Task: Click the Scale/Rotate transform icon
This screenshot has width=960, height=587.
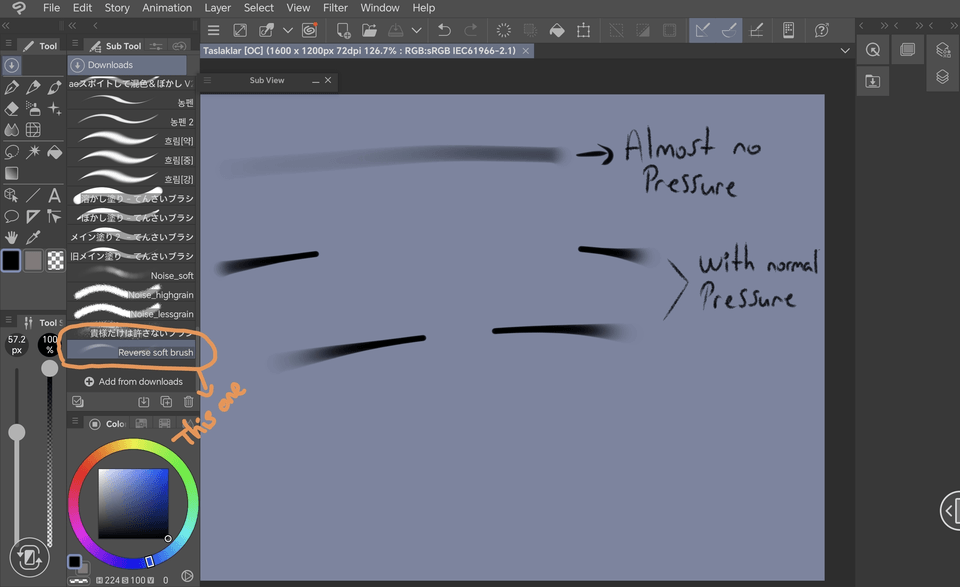Action: (x=583, y=30)
